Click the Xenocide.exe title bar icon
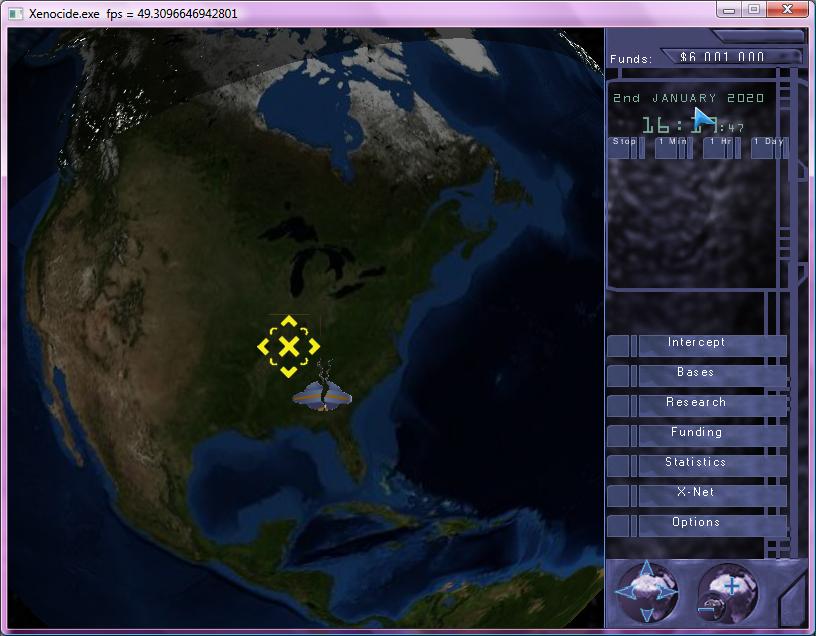816x636 pixels. 16,14
